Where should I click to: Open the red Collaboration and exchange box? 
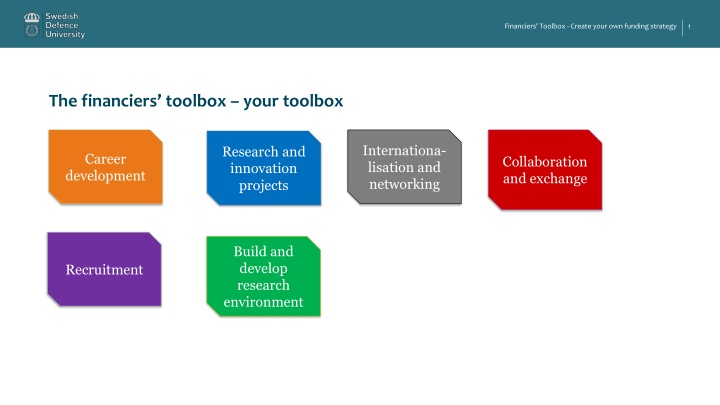click(x=545, y=170)
